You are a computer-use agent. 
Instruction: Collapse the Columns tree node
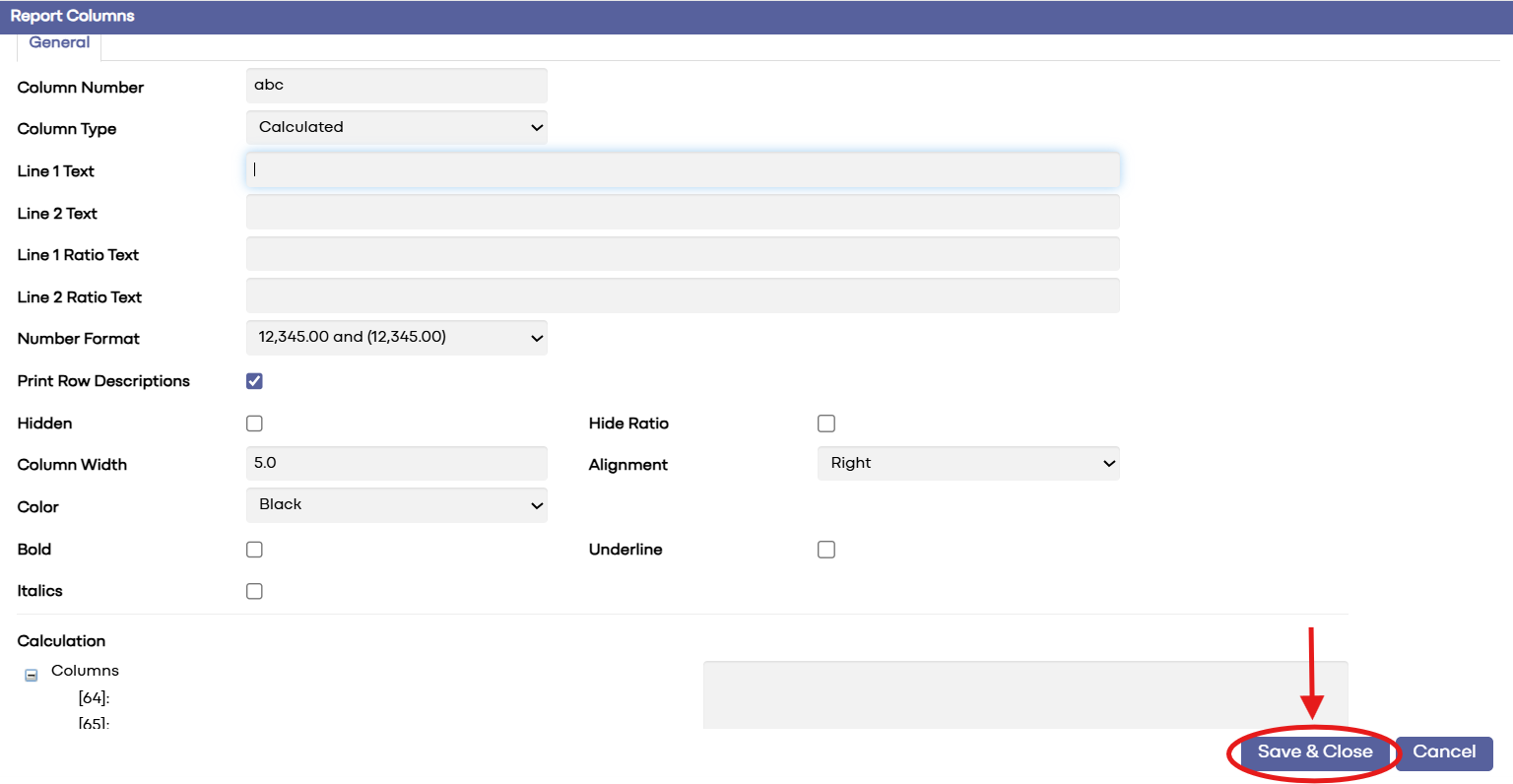click(x=32, y=676)
